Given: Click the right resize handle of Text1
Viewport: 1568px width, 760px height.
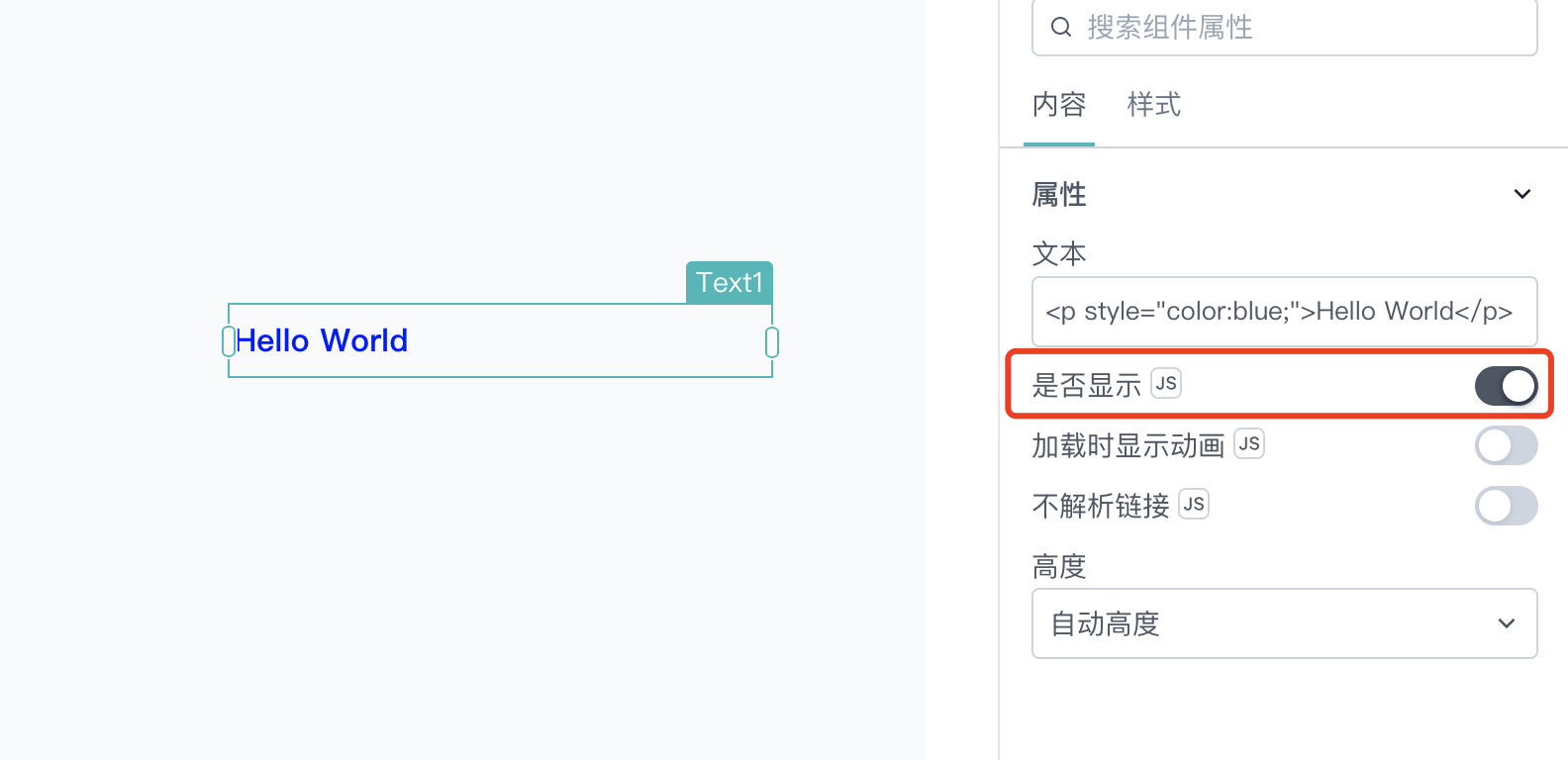Looking at the screenshot, I should tap(772, 342).
